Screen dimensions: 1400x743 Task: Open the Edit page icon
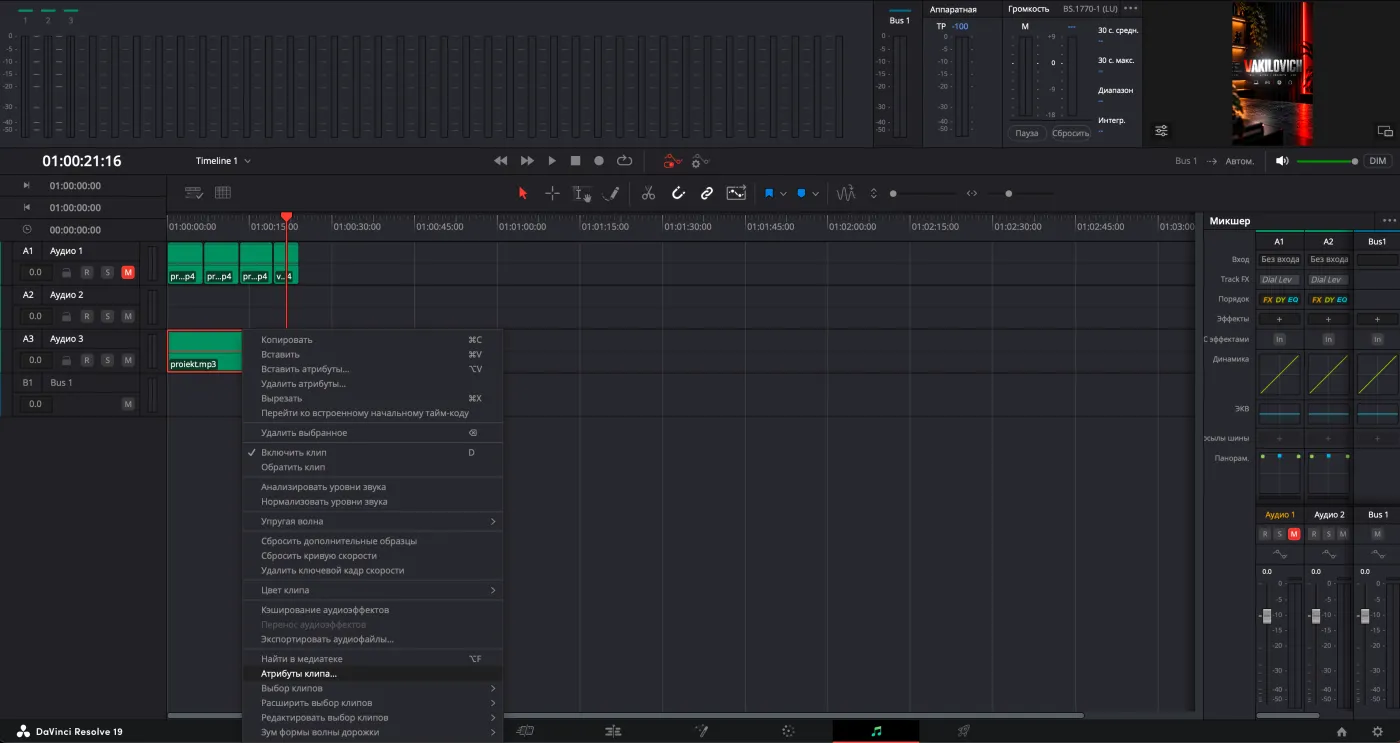tap(613, 731)
